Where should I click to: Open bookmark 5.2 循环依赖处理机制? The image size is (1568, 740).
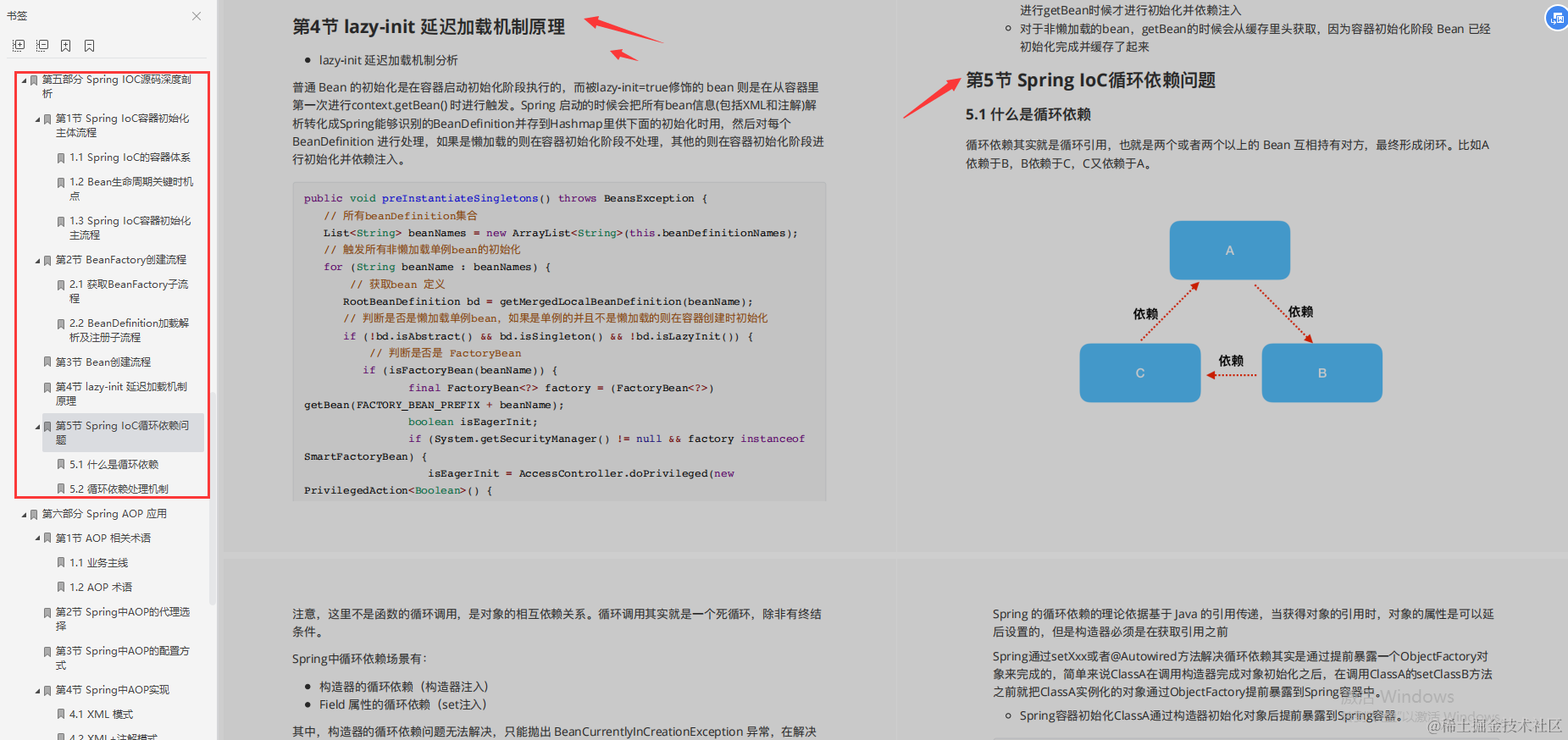(119, 489)
